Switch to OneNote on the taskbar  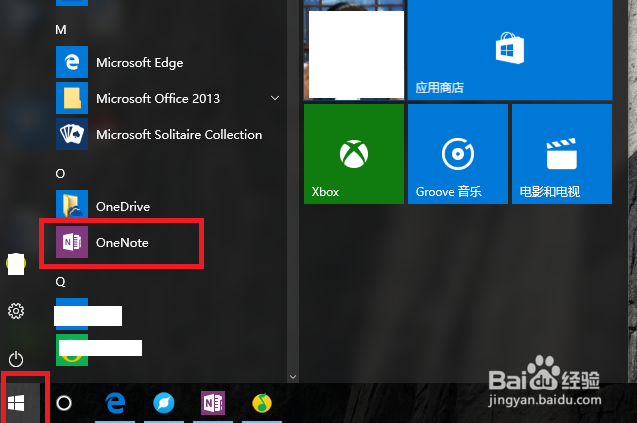(213, 403)
